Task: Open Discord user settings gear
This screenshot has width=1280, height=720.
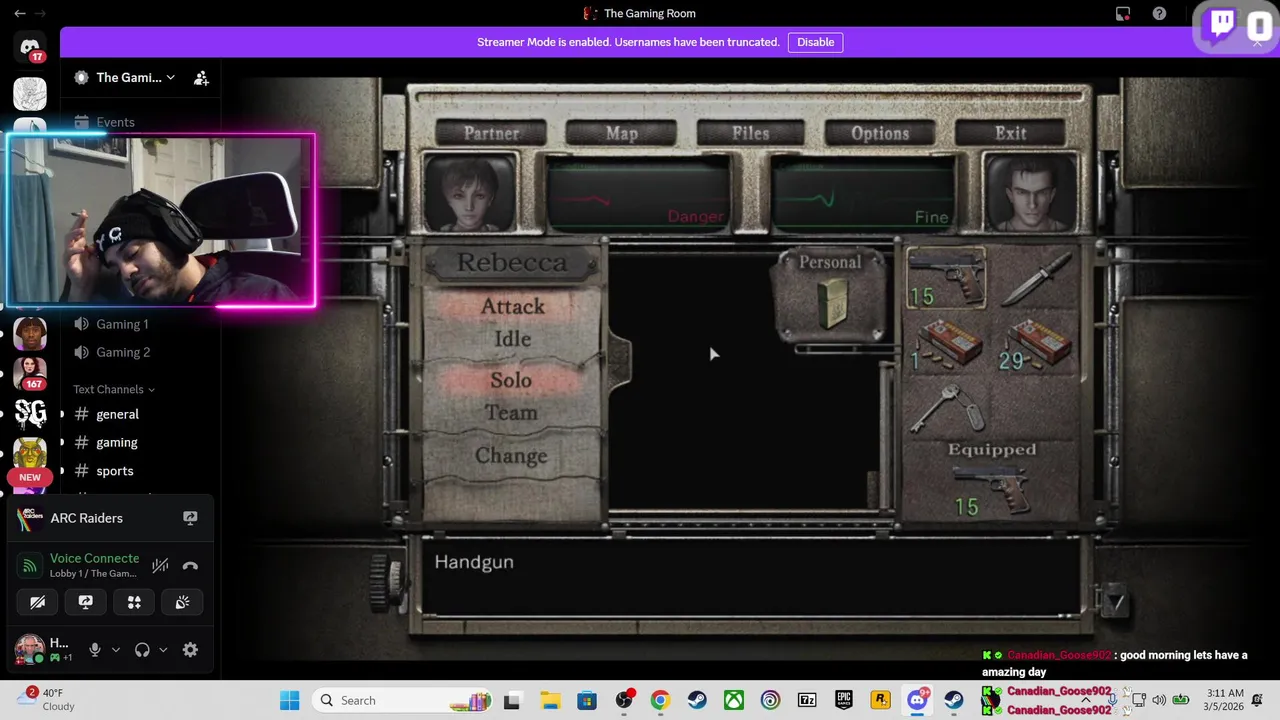Action: (190, 650)
